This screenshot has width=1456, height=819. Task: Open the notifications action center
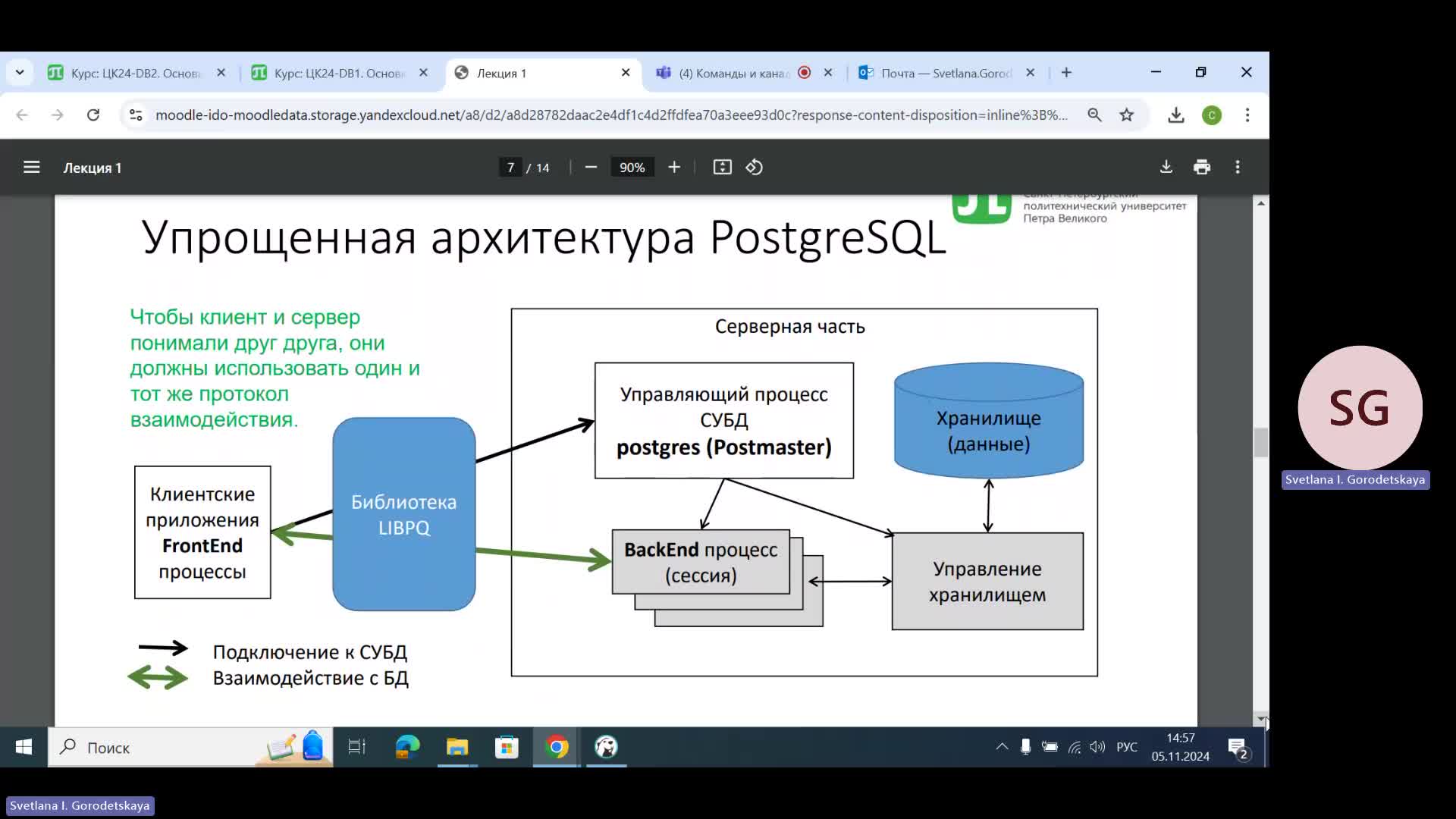pyautogui.click(x=1238, y=748)
